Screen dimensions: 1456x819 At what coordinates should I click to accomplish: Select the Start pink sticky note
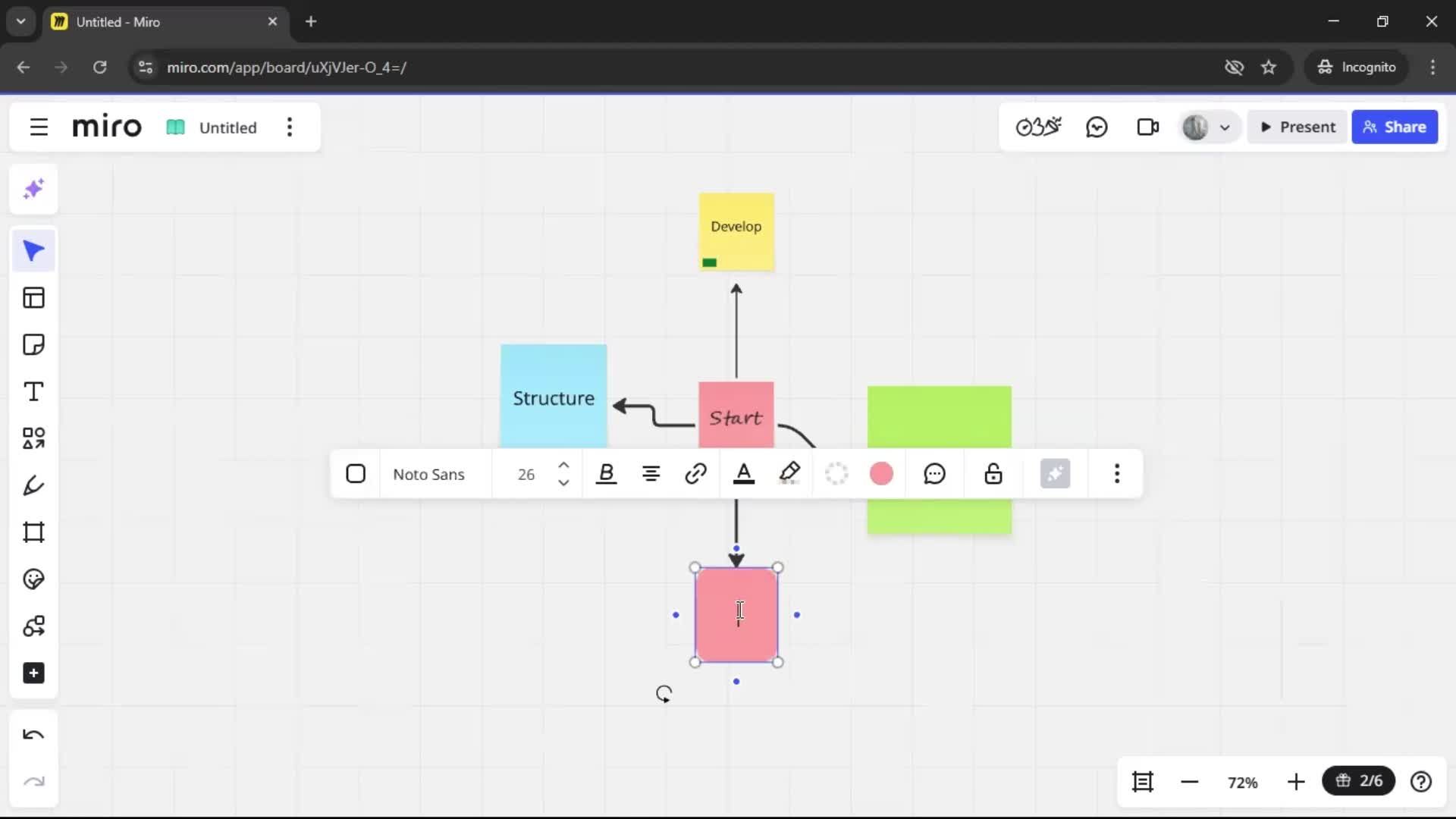coord(736,416)
